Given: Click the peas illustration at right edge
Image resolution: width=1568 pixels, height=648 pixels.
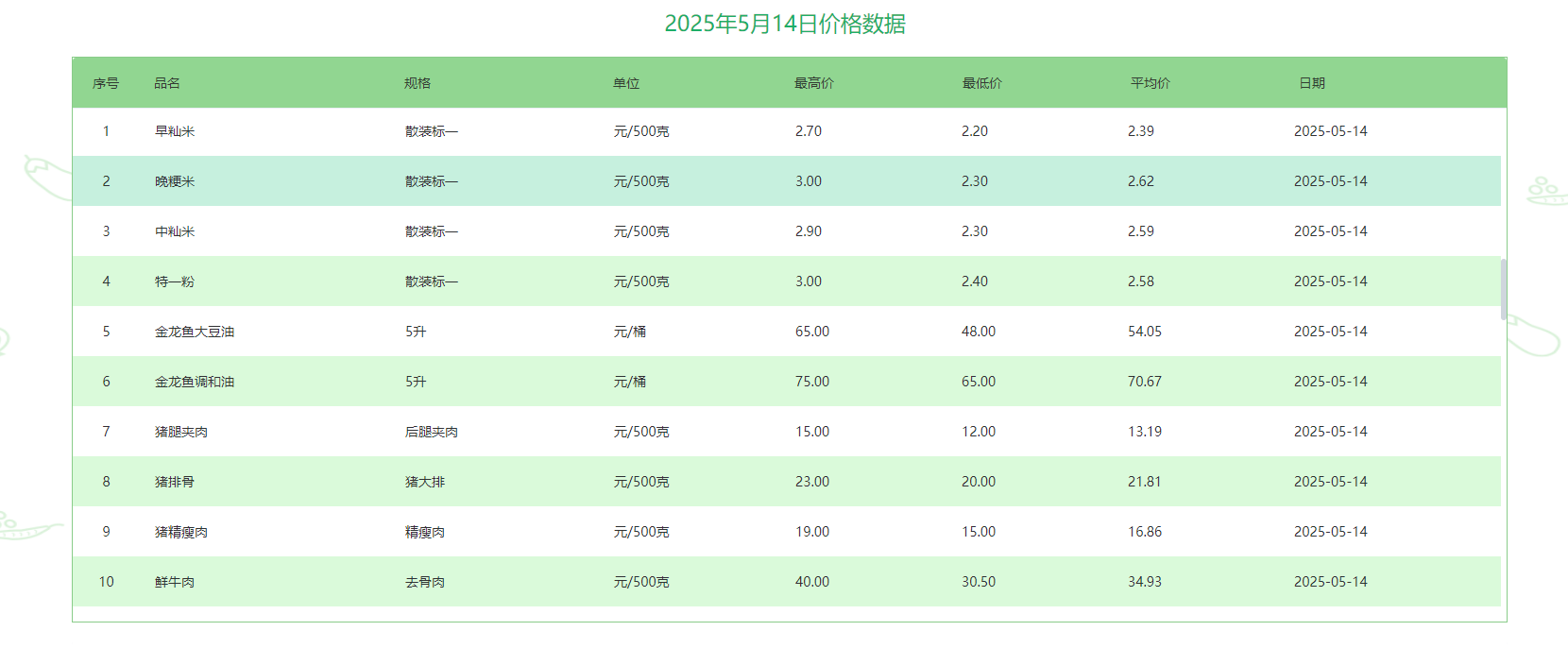Looking at the screenshot, I should click(1546, 192).
